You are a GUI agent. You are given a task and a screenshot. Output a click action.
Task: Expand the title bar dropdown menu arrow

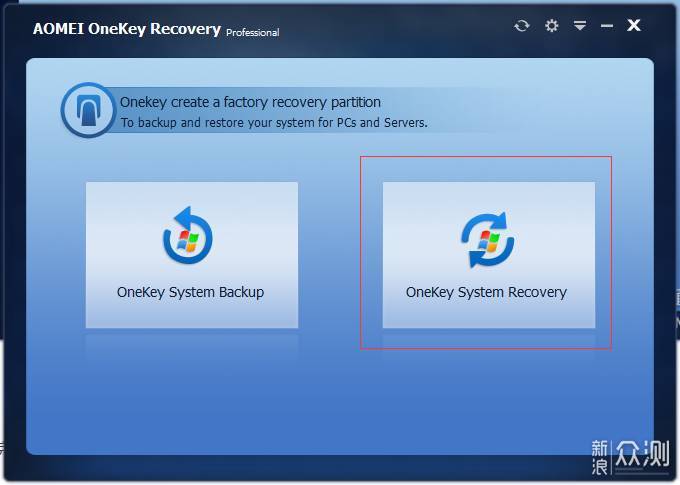(x=579, y=26)
